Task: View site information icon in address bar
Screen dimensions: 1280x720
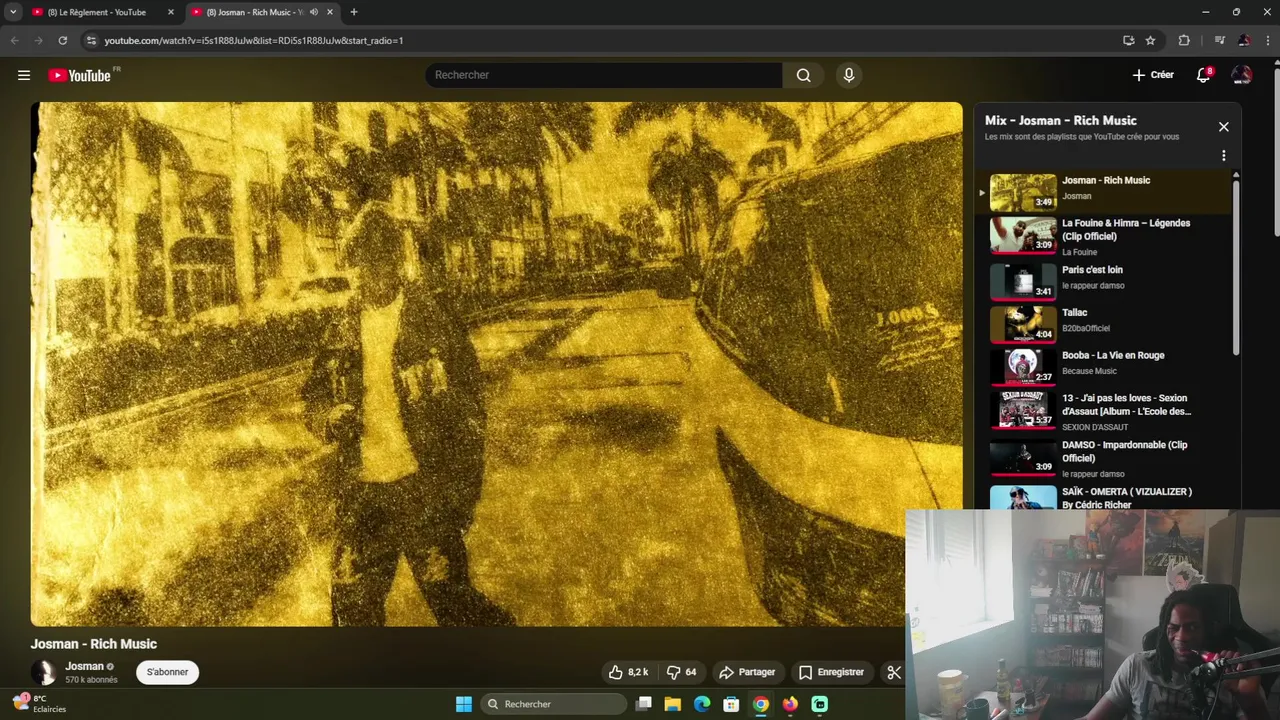Action: click(x=91, y=40)
